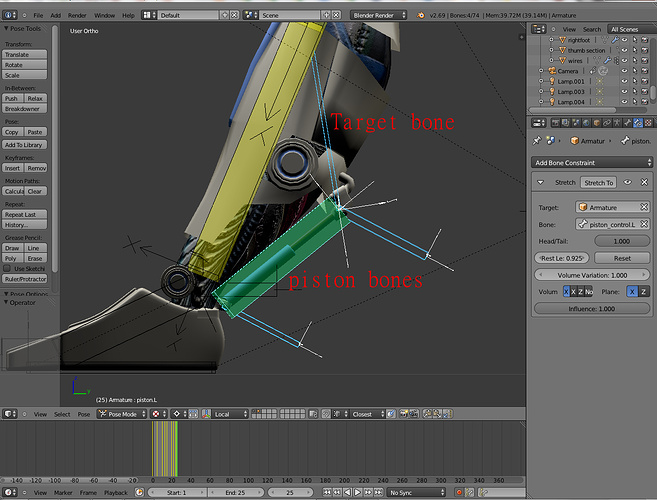Select the No volume preservation option
The height and width of the screenshot is (500, 657).
589,292
